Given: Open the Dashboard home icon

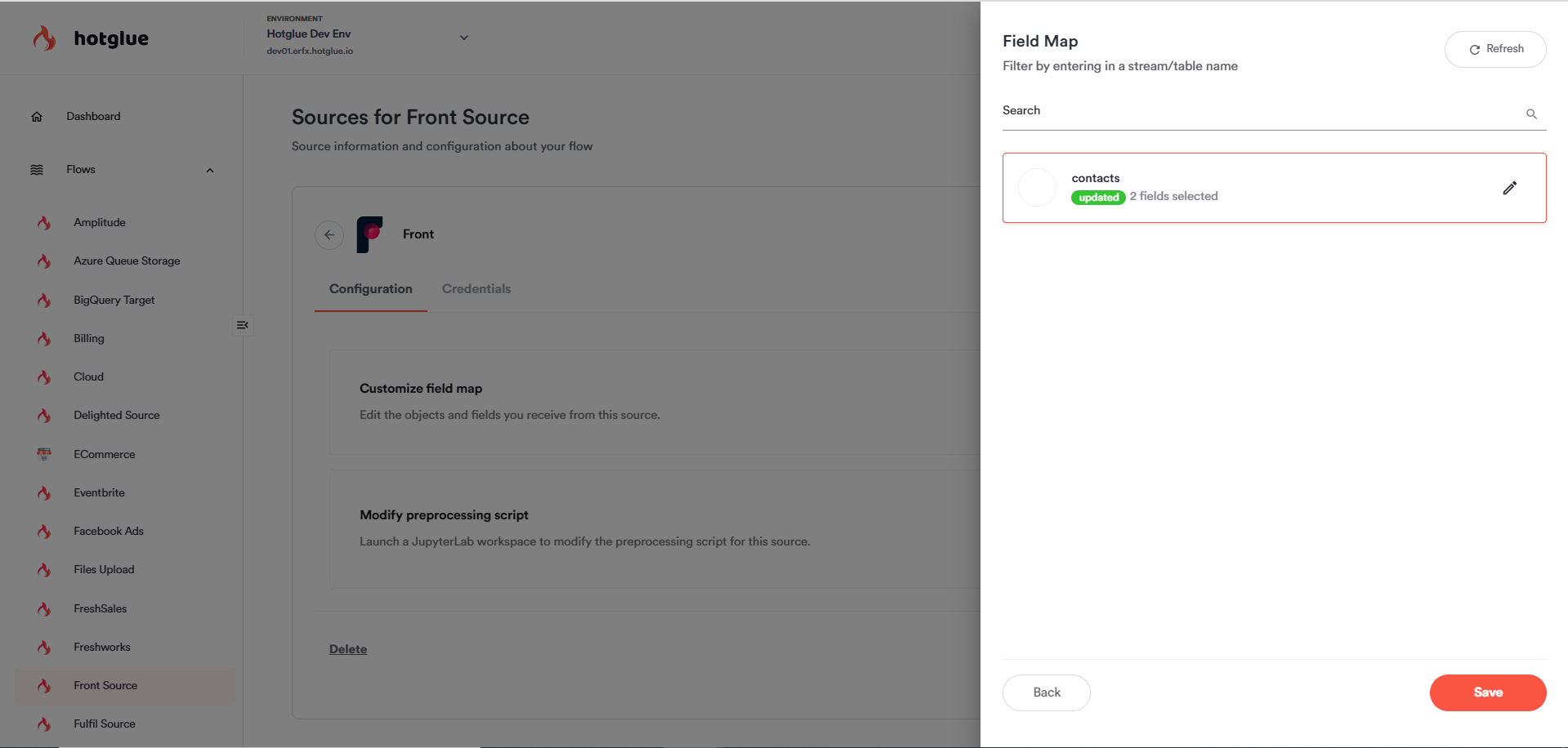Looking at the screenshot, I should (37, 117).
